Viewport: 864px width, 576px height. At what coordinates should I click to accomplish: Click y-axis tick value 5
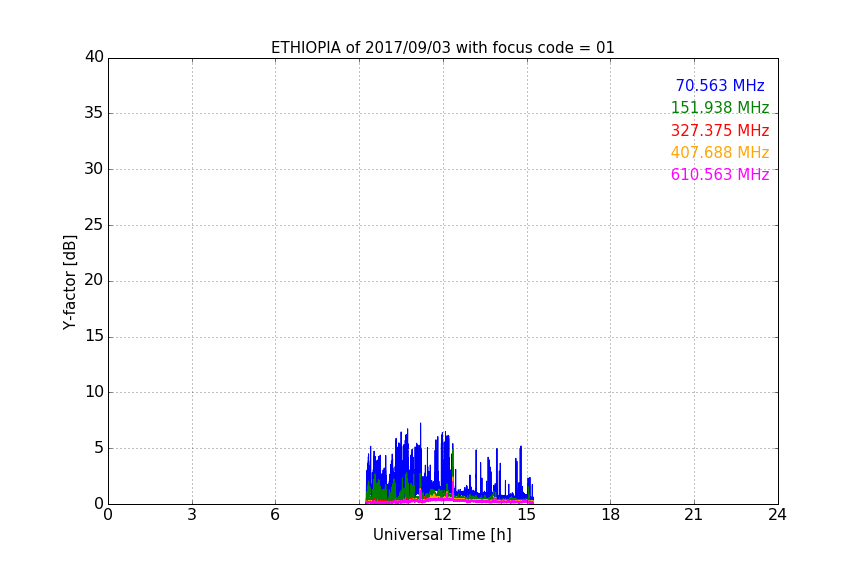click(99, 448)
